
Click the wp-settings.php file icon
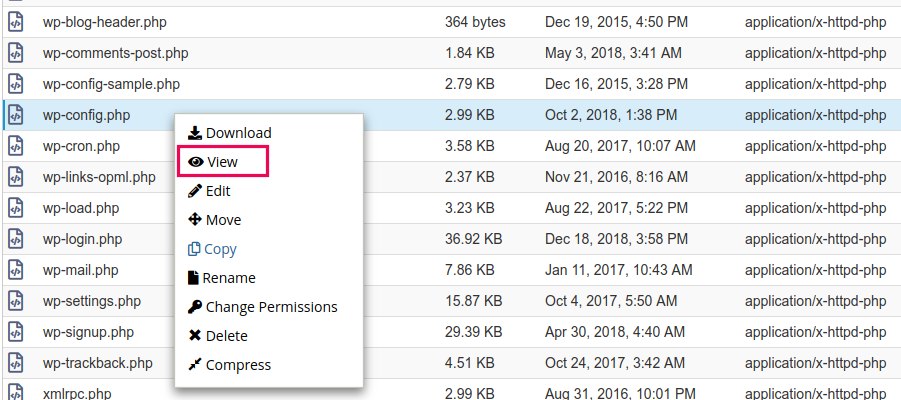15,301
